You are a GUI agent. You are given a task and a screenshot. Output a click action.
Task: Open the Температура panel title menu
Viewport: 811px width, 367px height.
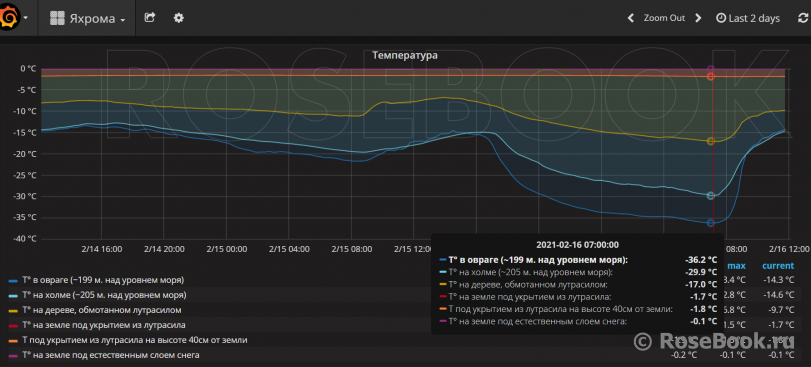(x=405, y=55)
